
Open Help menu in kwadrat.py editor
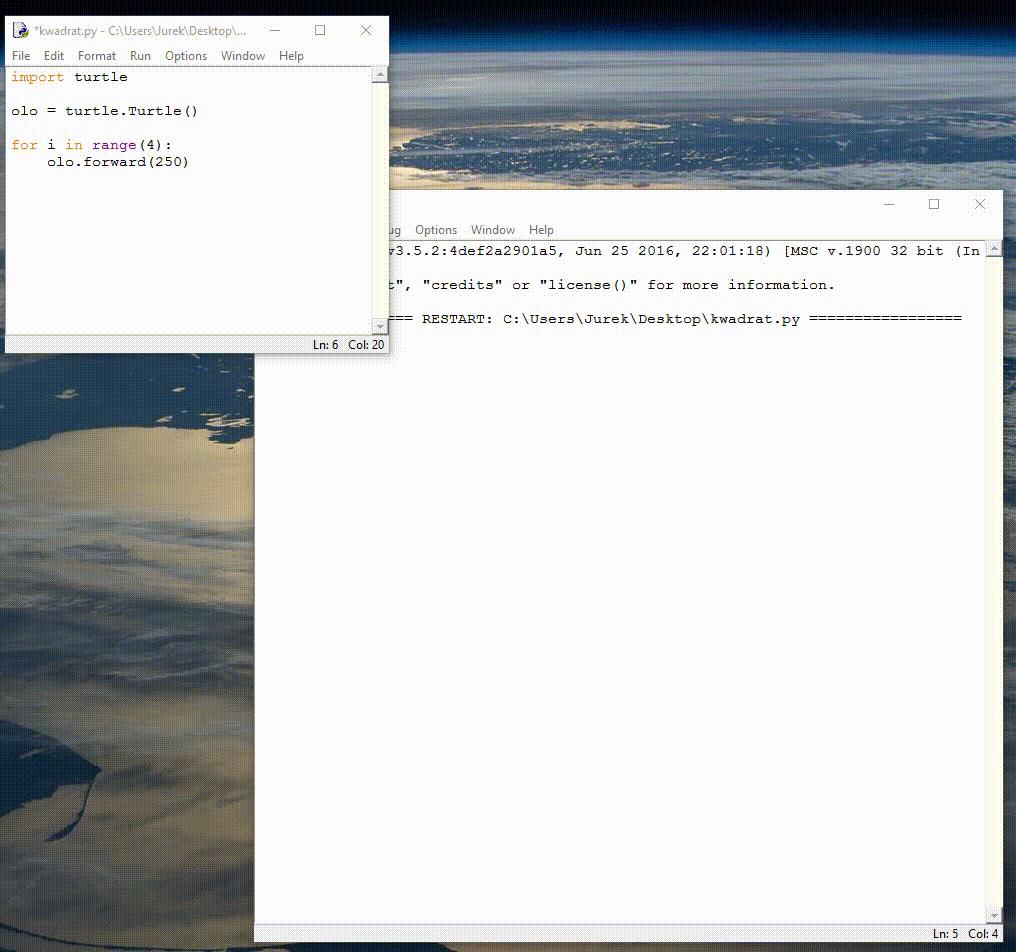291,56
